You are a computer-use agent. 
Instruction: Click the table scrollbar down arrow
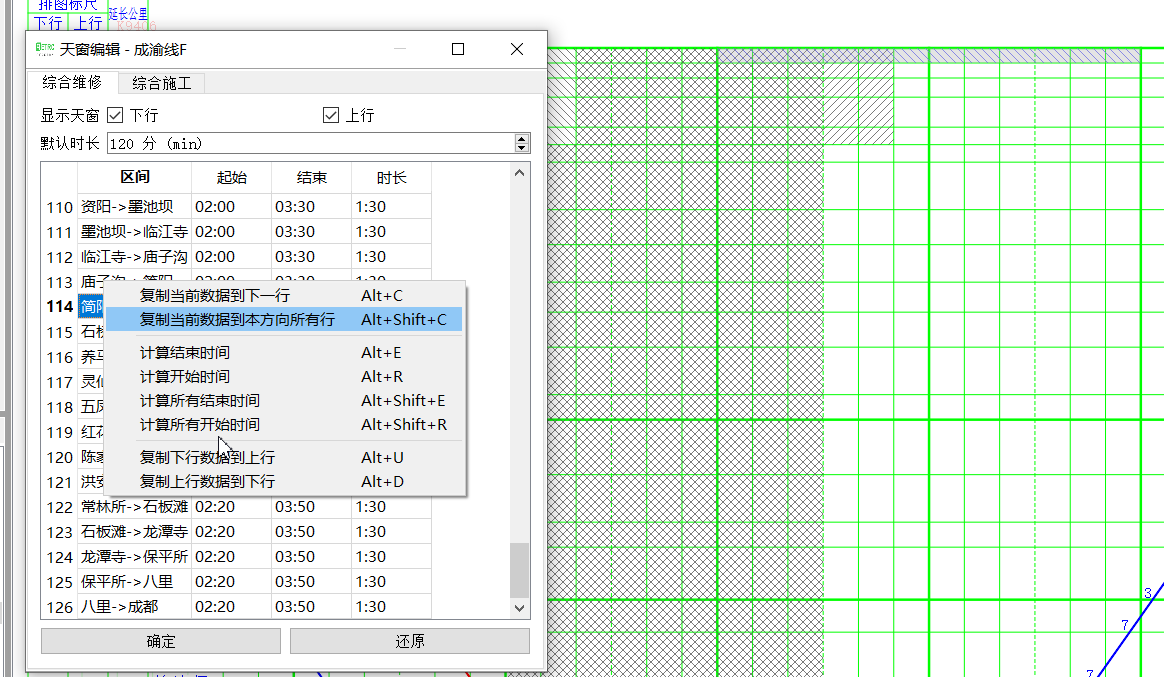point(520,608)
